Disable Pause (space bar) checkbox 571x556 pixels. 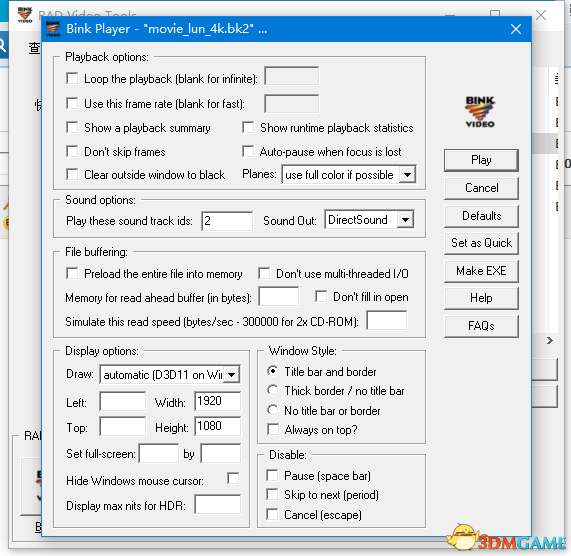(x=272, y=475)
